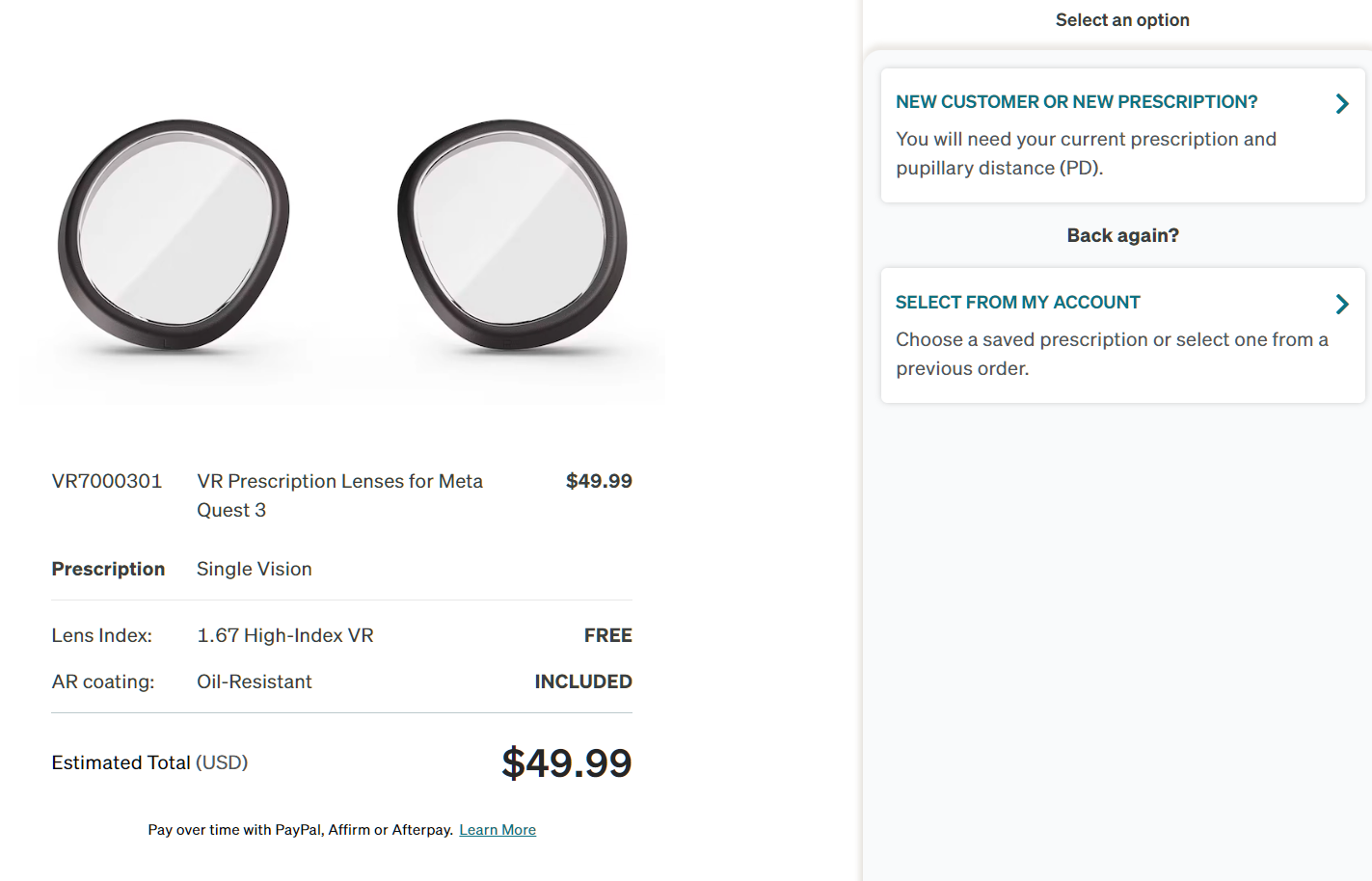This screenshot has height=881, width=1372.
Task: Click the right VR lens image
Action: point(512,234)
